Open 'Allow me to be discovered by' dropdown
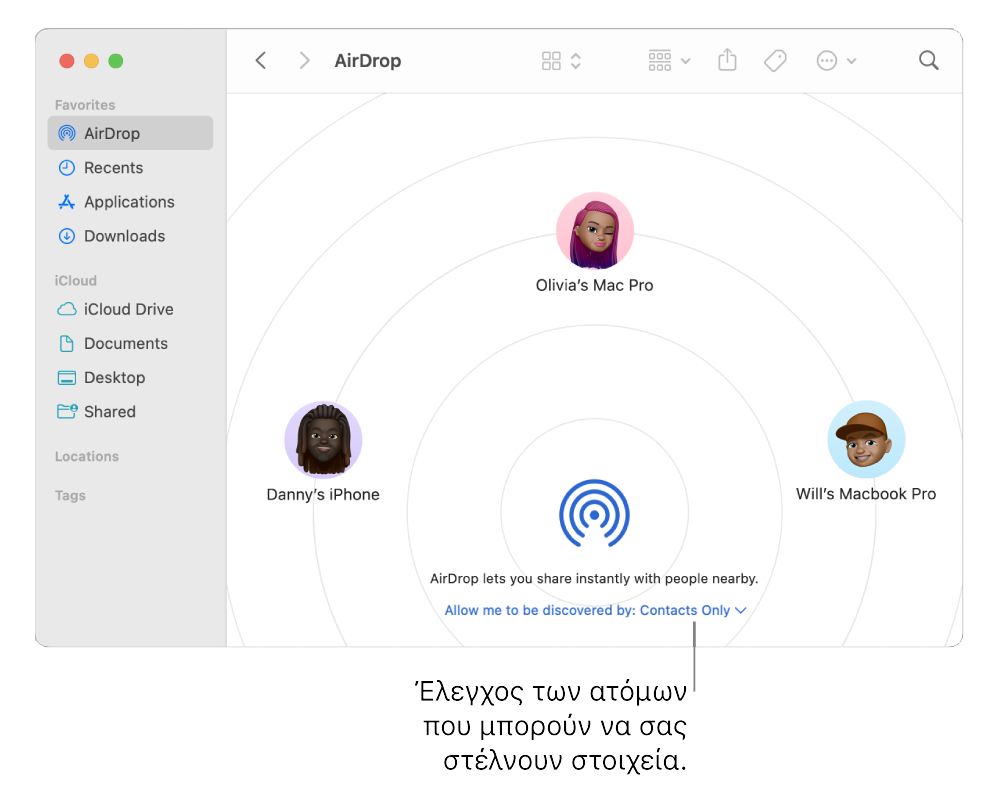Screen dimensions: 1000x808 point(595,610)
